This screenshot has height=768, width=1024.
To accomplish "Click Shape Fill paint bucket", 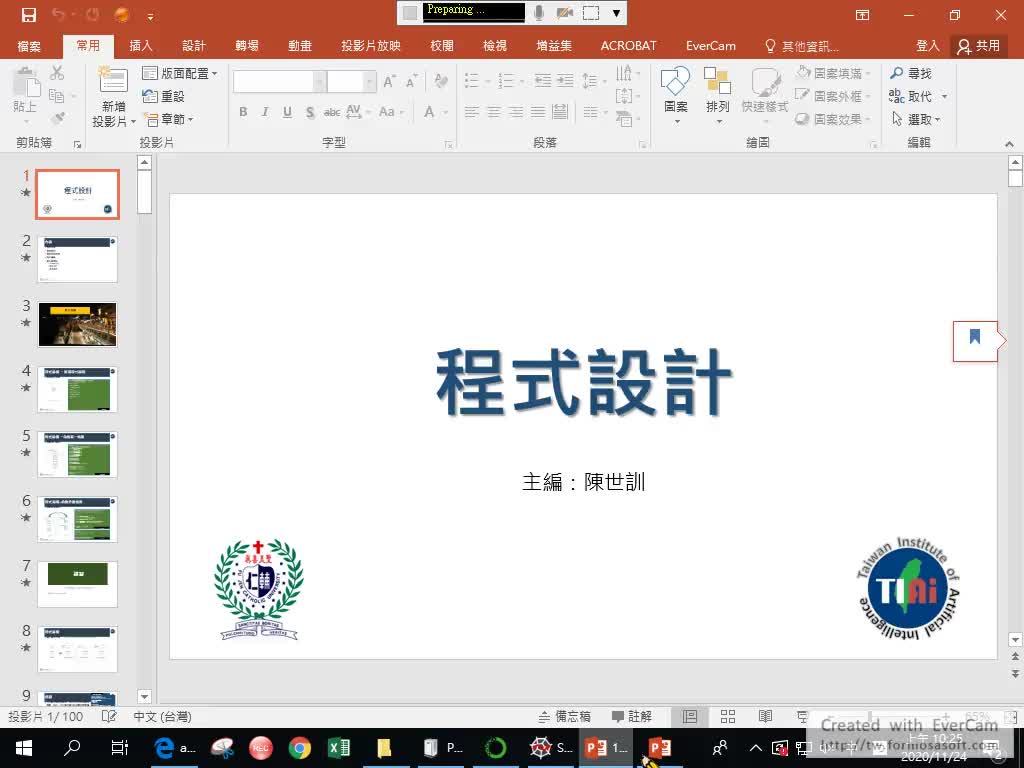I will 803,72.
